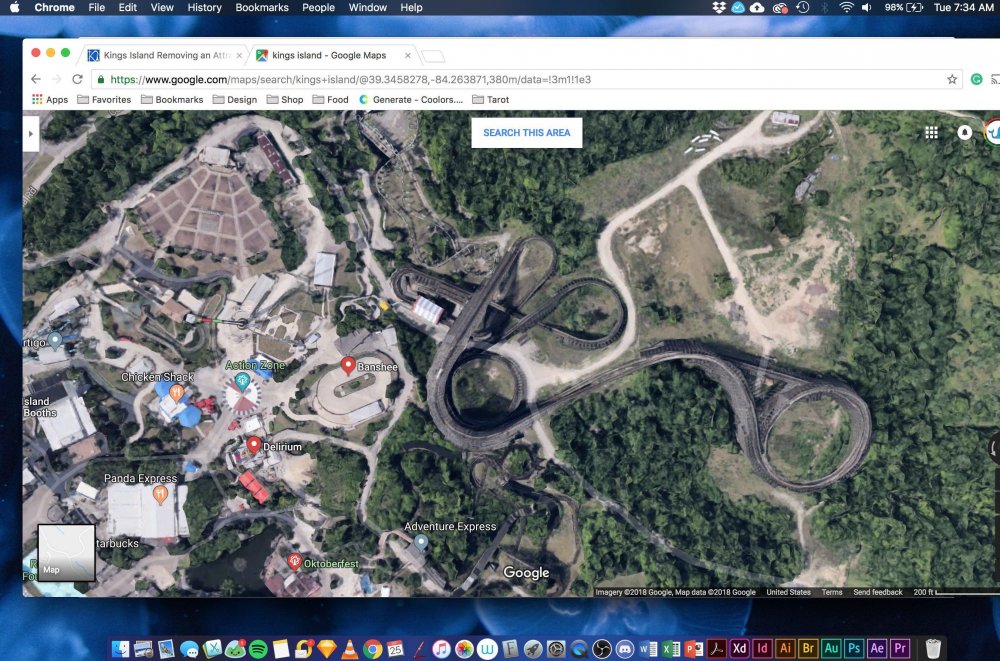Open the volume menu bar control
The height and width of the screenshot is (661, 1000).
(x=866, y=8)
